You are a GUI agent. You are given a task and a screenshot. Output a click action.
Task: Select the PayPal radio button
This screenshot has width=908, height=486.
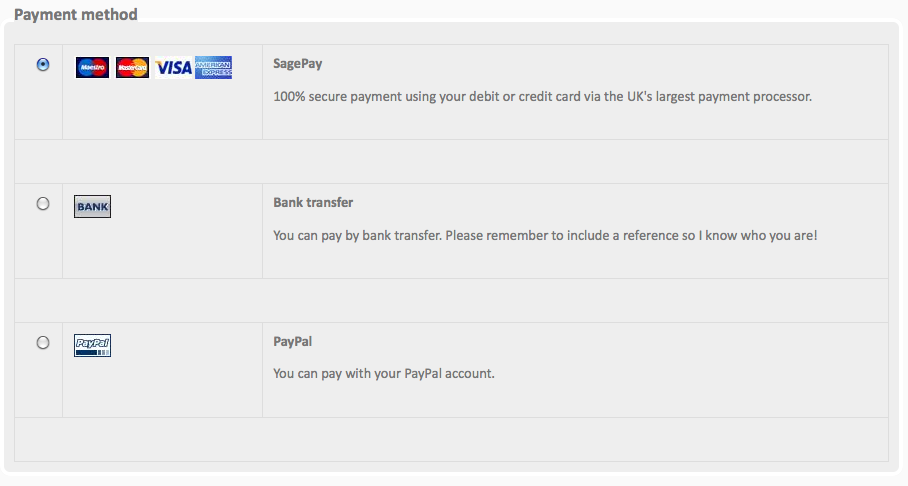click(x=43, y=342)
